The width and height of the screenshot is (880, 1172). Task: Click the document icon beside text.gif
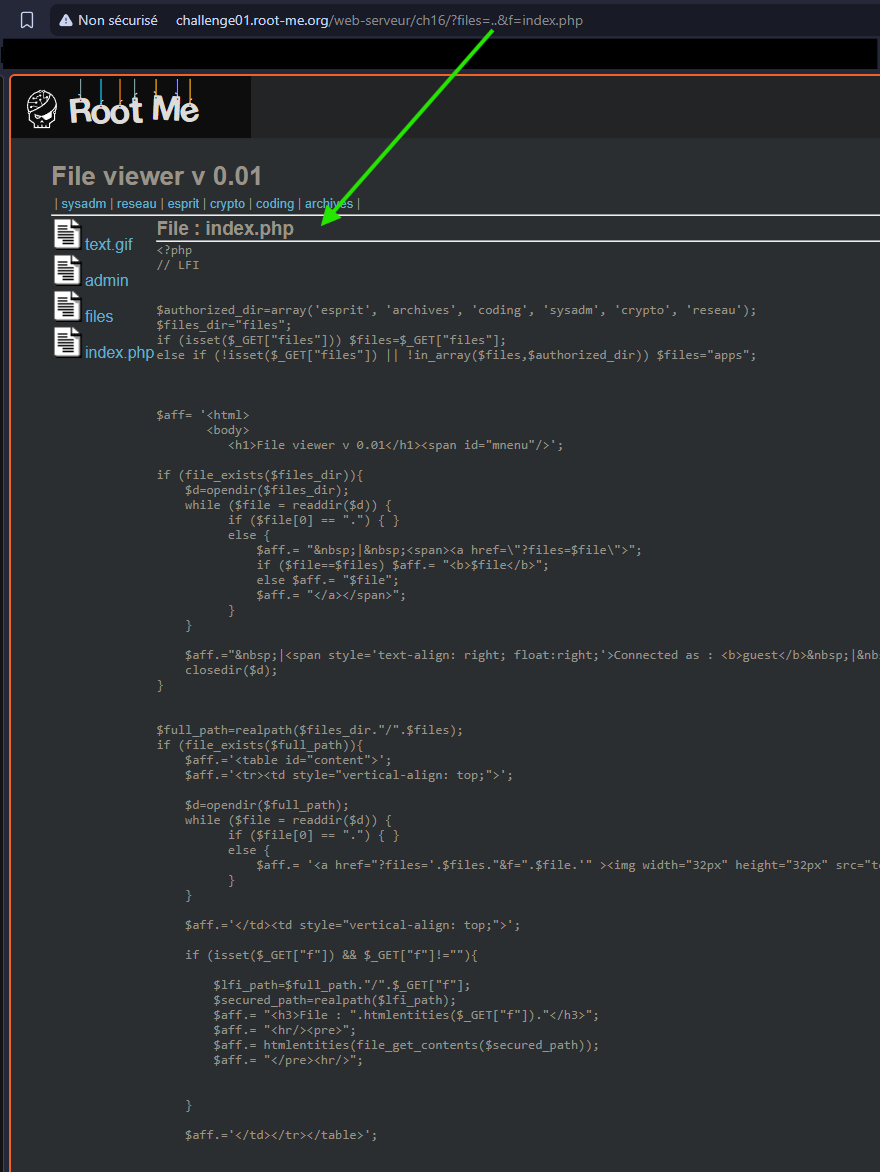pyautogui.click(x=67, y=234)
